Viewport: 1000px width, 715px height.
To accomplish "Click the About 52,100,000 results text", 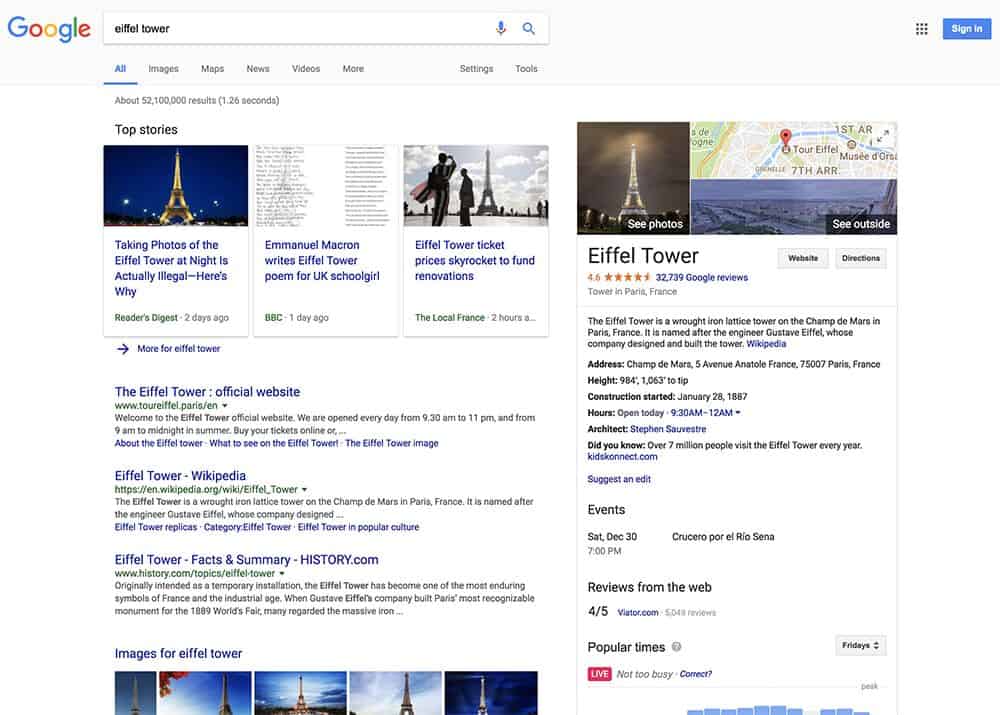I will pos(196,101).
